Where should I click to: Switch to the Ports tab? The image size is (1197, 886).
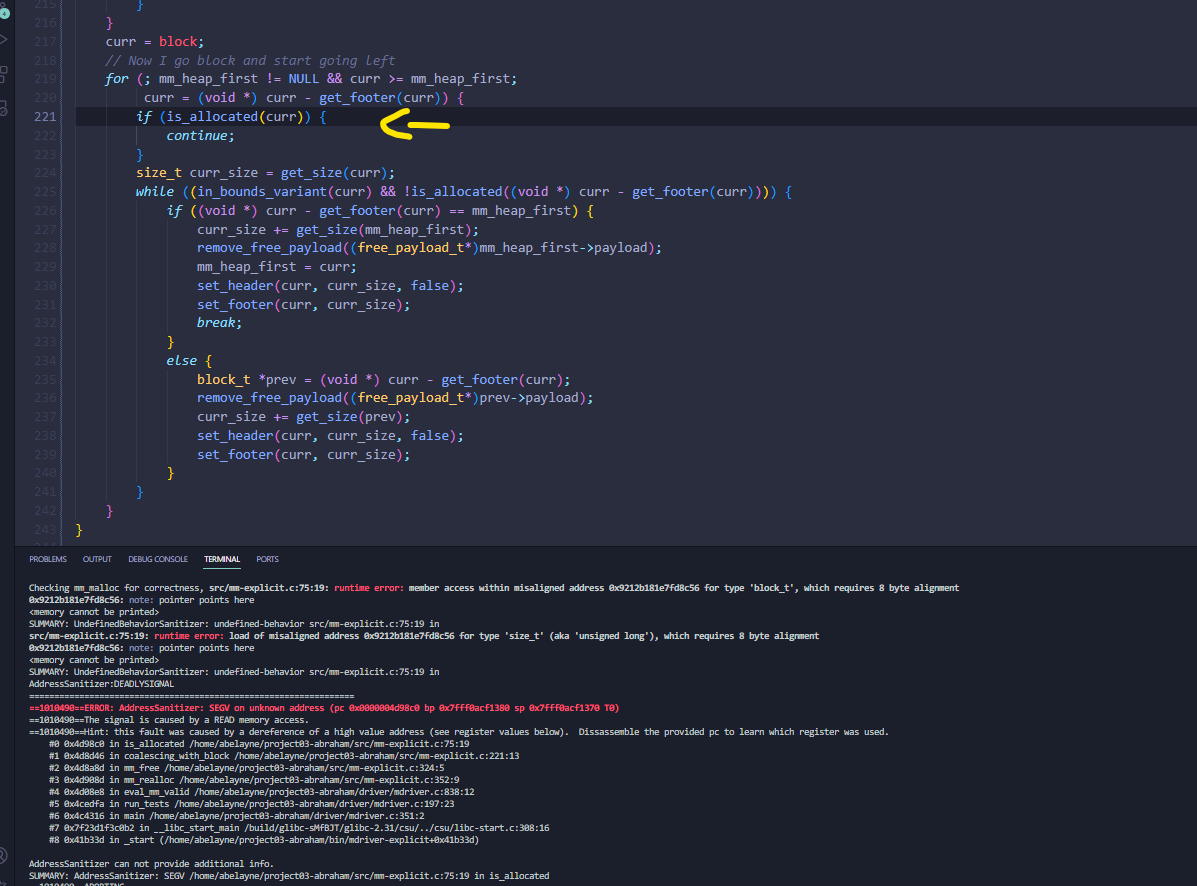coord(267,559)
